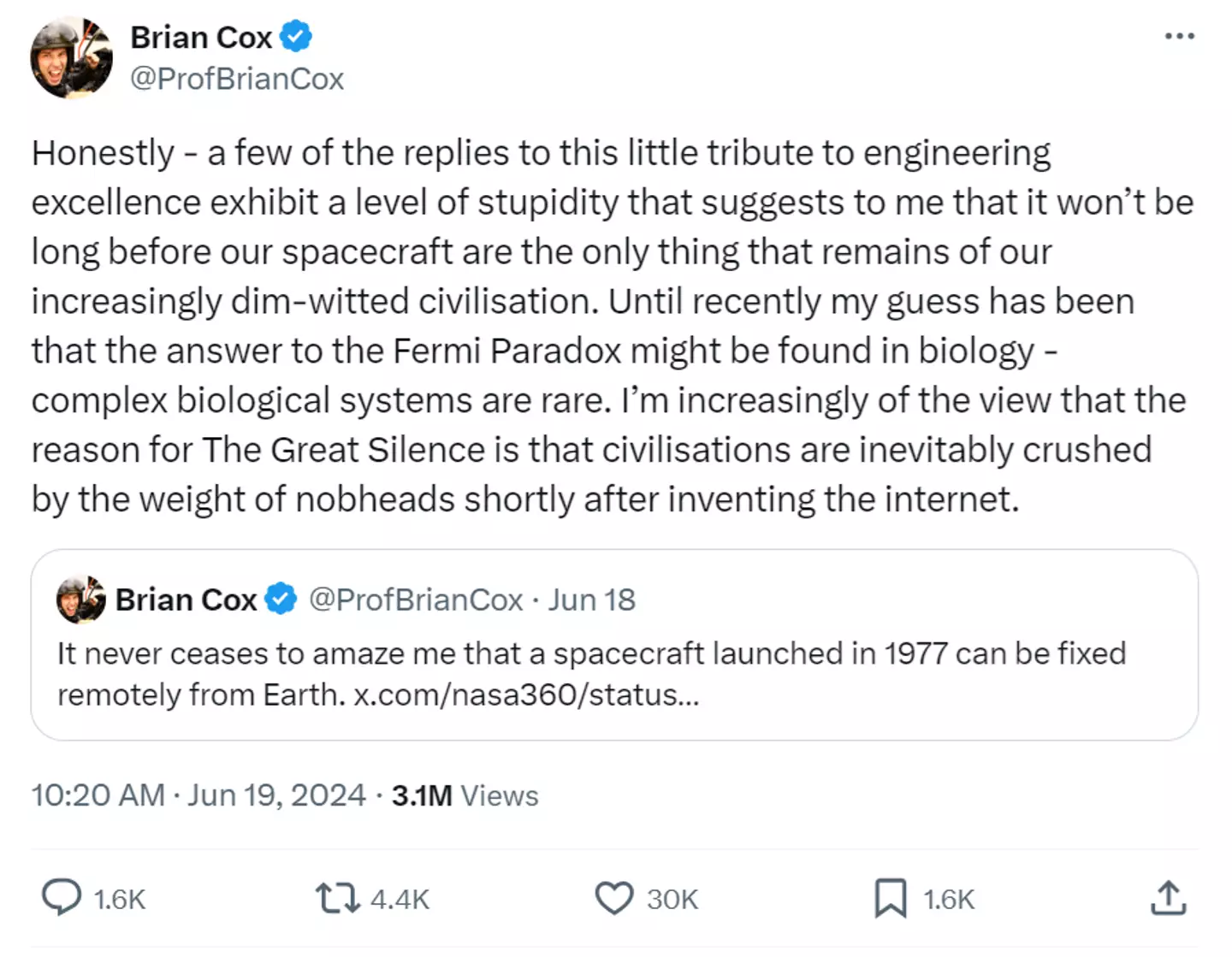This screenshot has height=957, width=1232.
Task: Click the reply speech bubble icon
Action: 62,898
